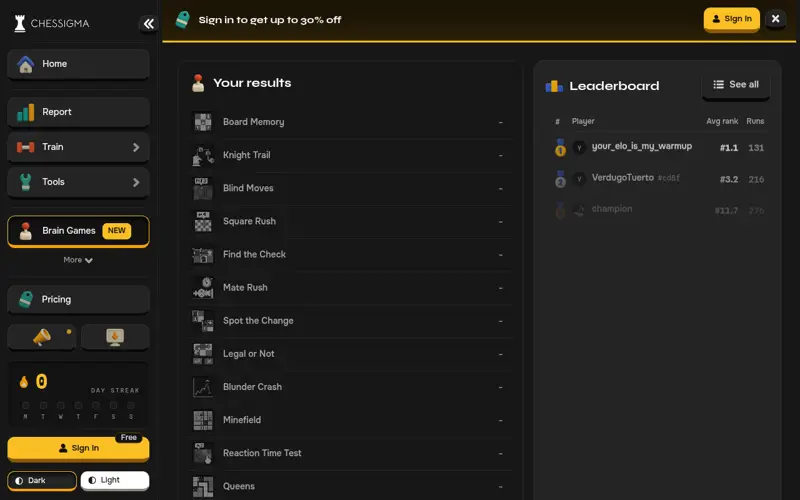The image size is (800, 500).
Task: Click the Board Memory game icon
Action: point(203,122)
